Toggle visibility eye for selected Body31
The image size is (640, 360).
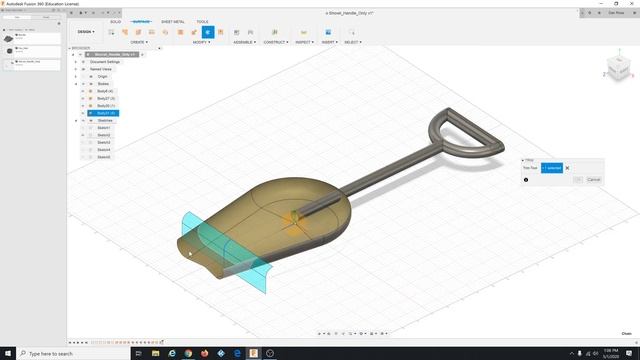83,113
